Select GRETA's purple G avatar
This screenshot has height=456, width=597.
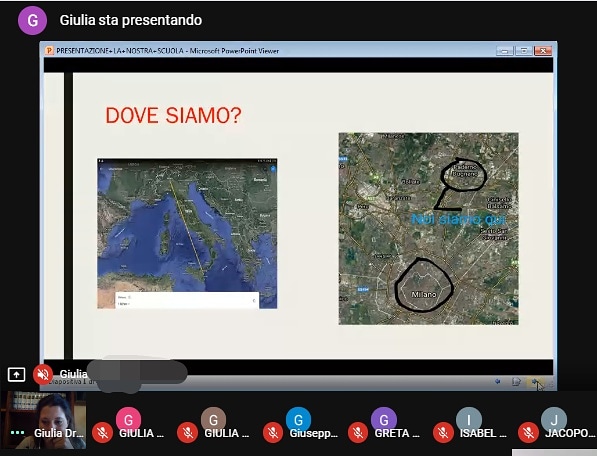pos(384,420)
